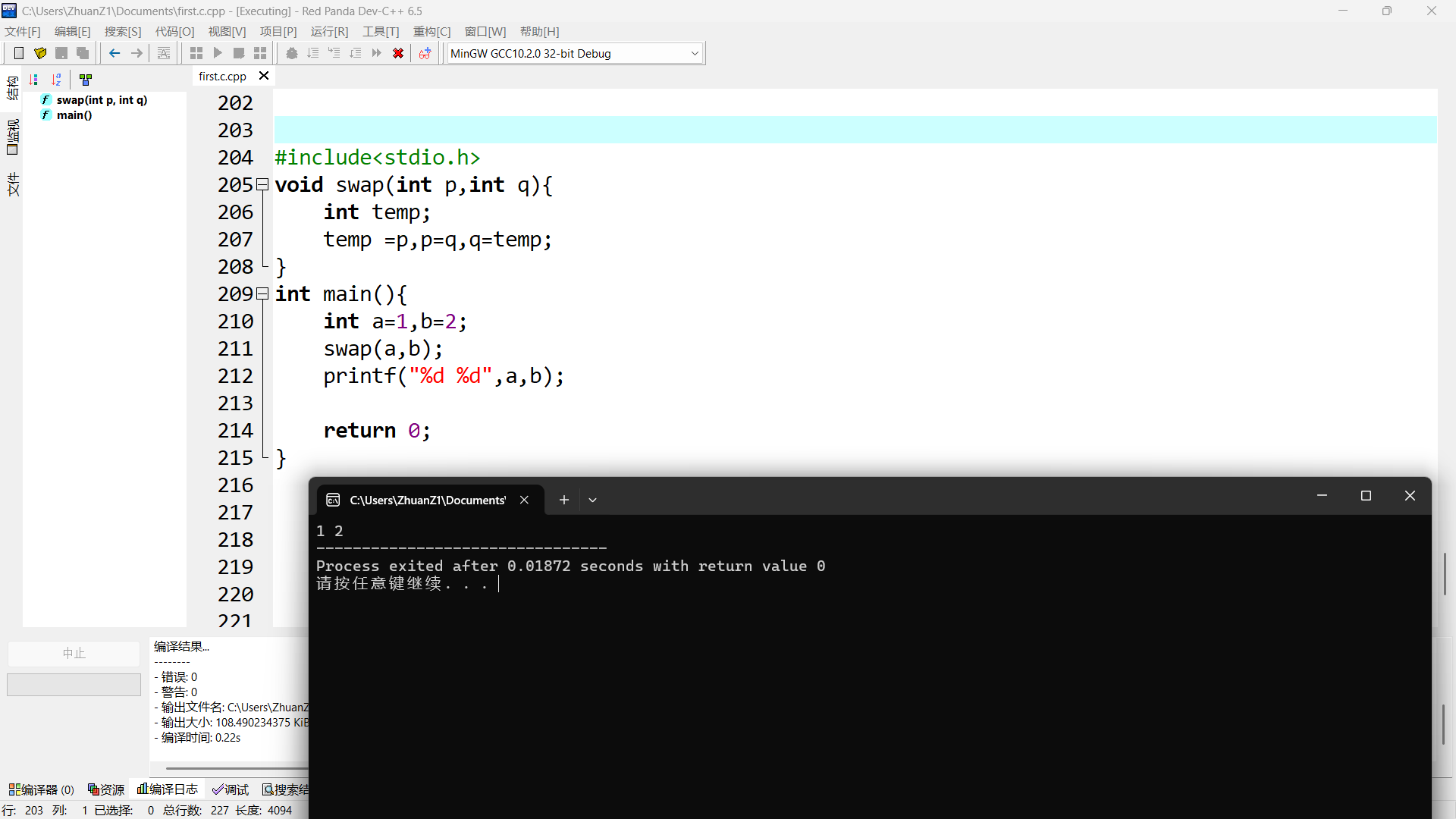Click the 编译器 (0) panel tab
Viewport: 1456px width, 819px height.
[x=42, y=789]
